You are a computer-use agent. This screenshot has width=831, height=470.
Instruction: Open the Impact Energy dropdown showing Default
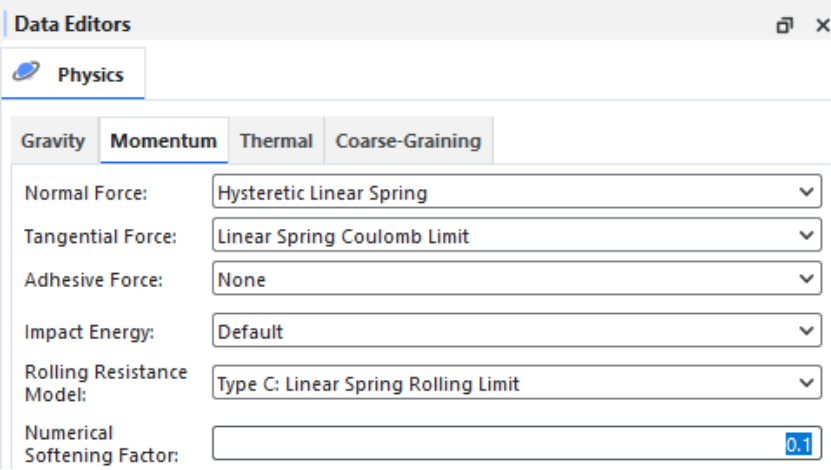(x=517, y=331)
